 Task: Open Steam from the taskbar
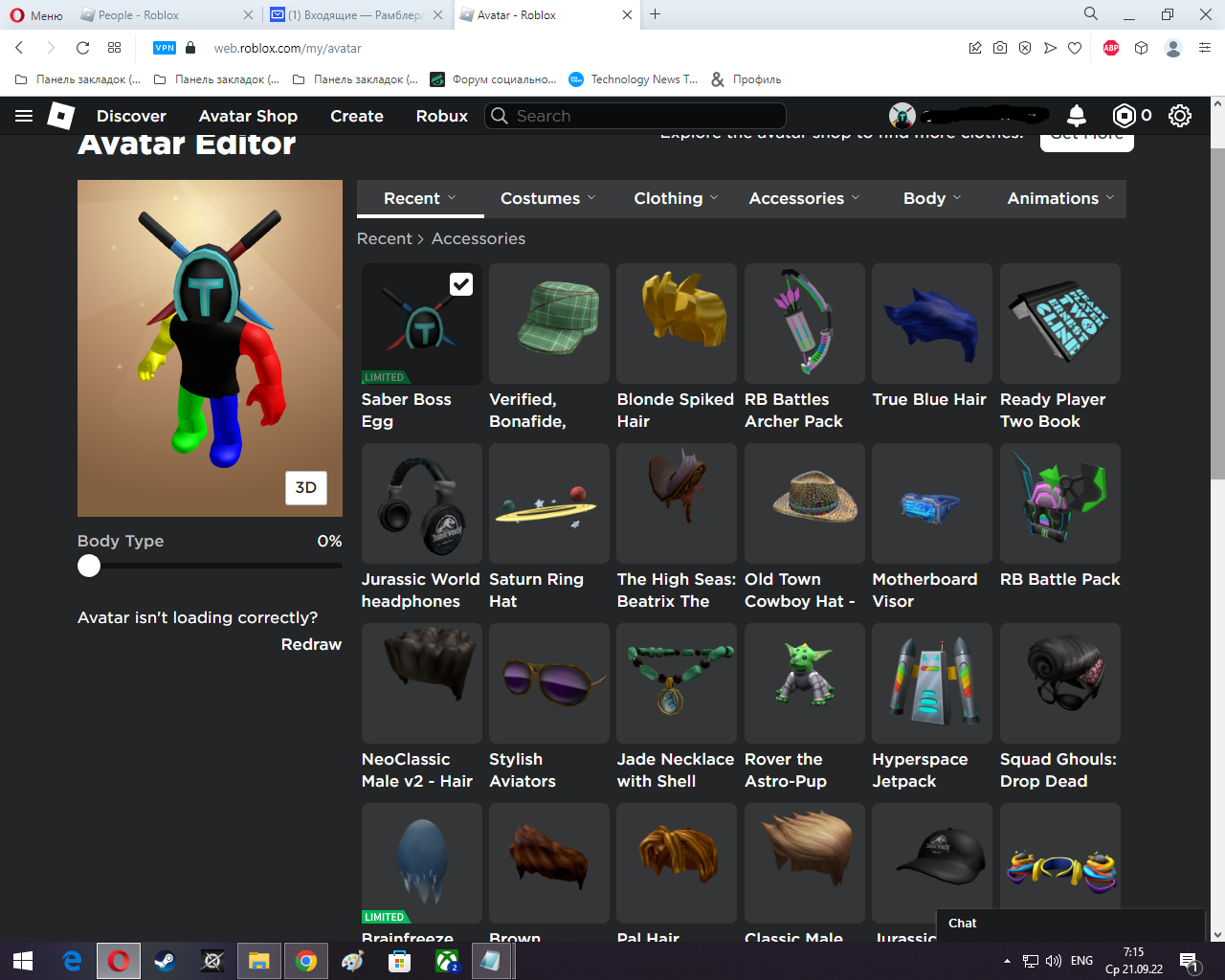[x=165, y=961]
